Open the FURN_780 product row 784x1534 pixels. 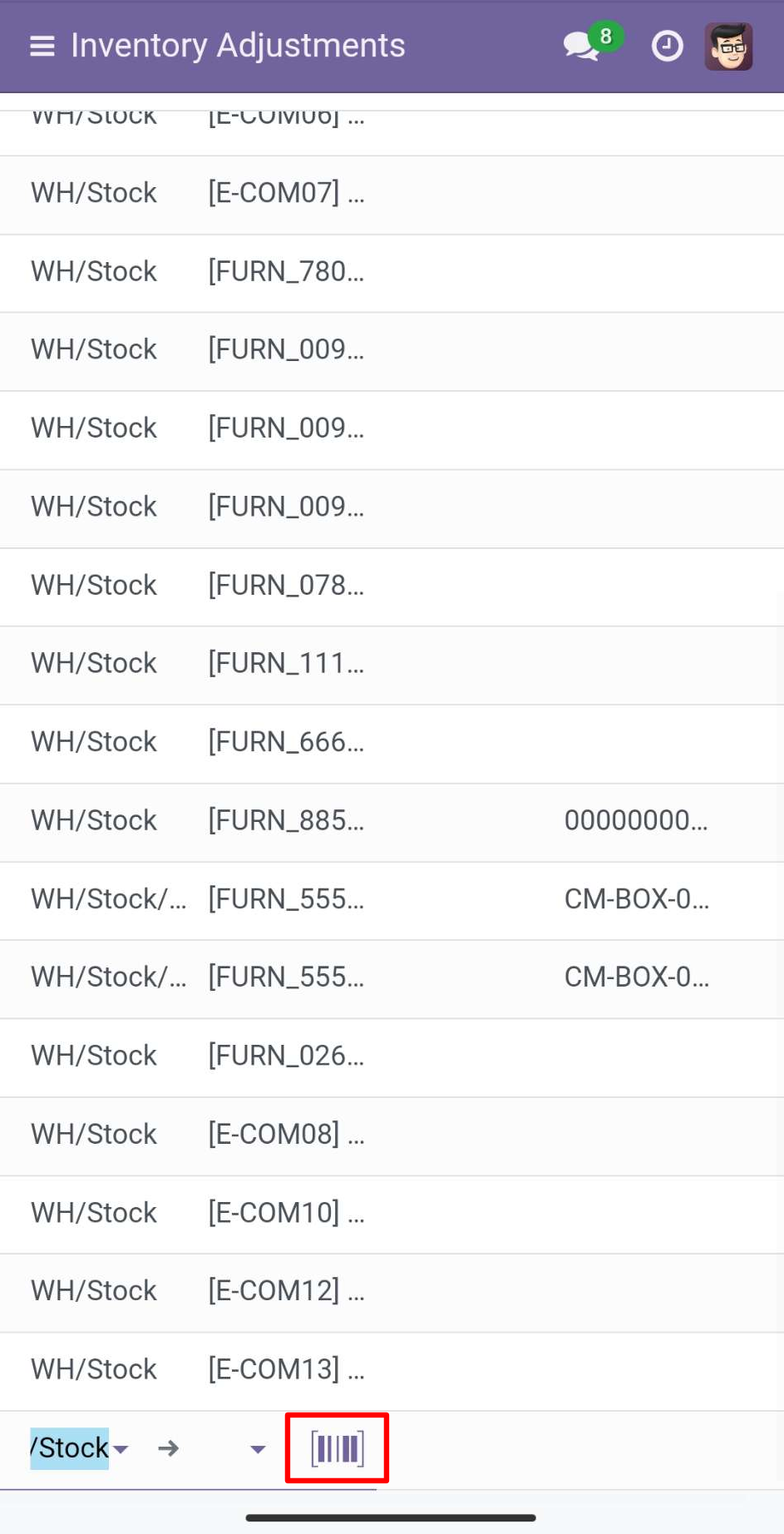(392, 273)
